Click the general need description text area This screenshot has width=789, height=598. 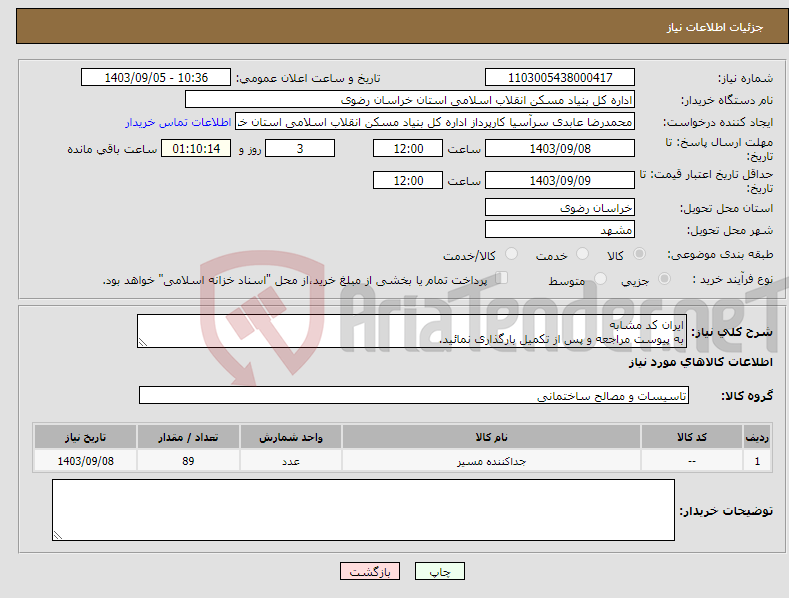(412, 331)
